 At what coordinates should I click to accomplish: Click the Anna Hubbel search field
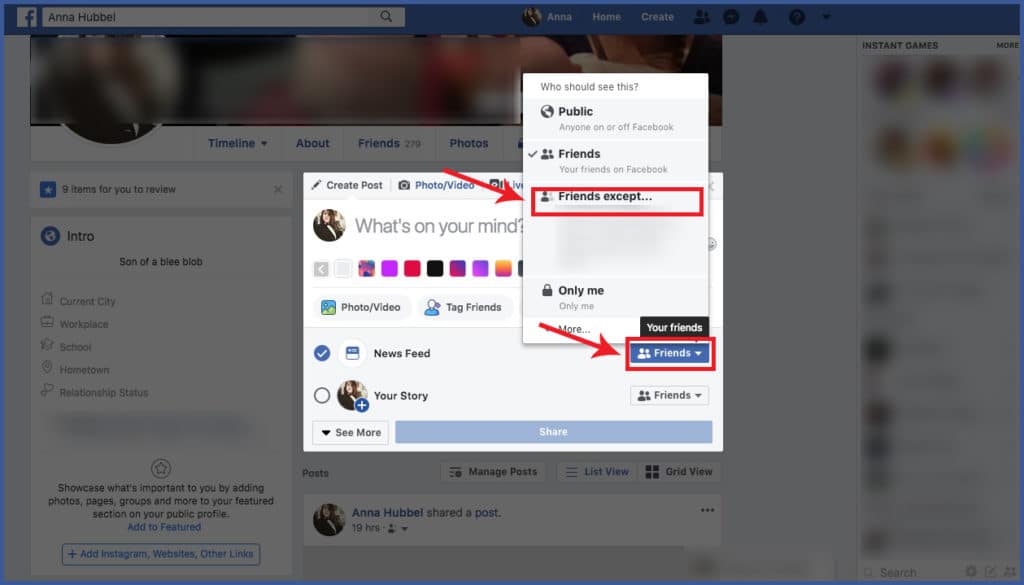pyautogui.click(x=223, y=17)
